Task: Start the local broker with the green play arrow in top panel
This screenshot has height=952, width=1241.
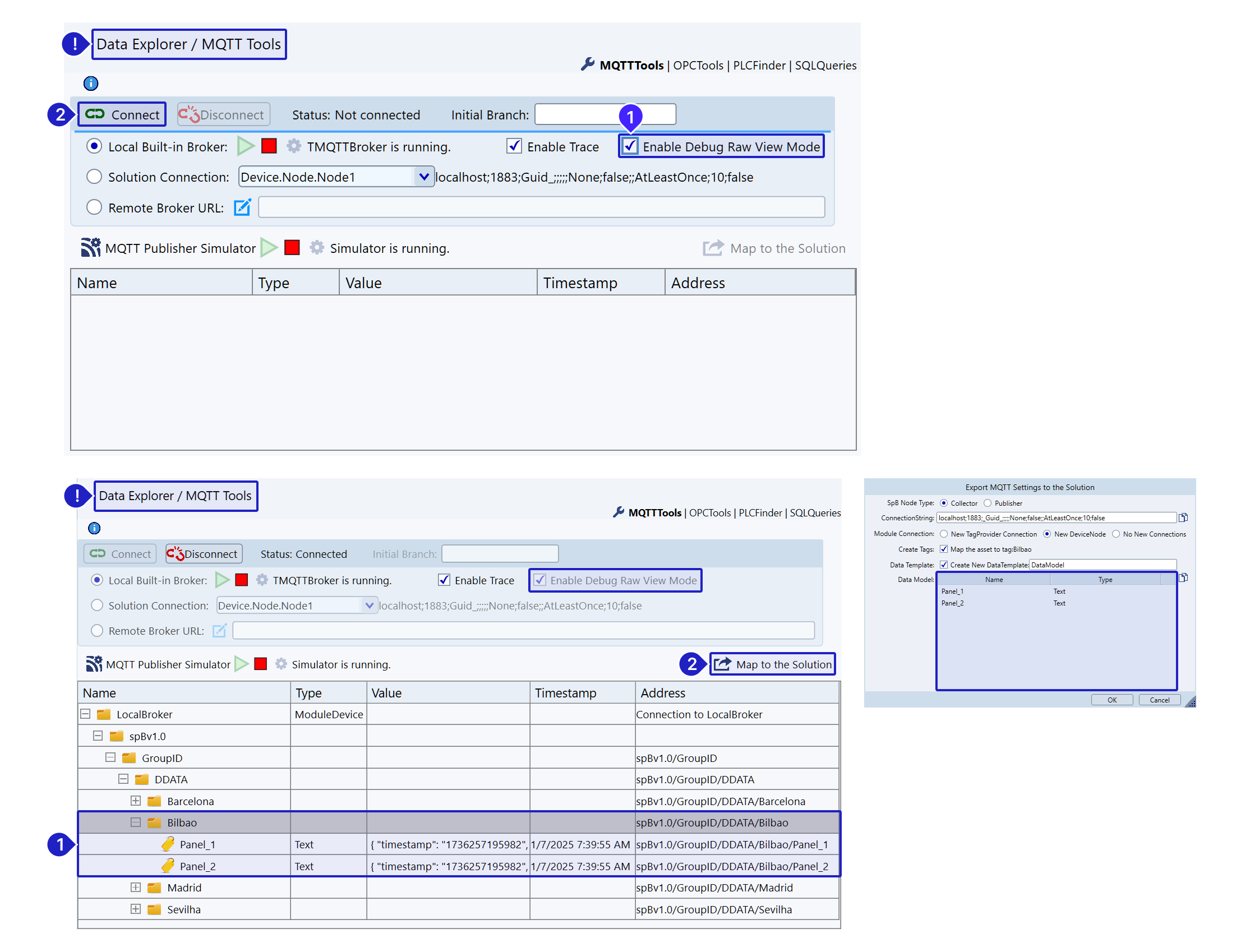Action: pos(246,146)
